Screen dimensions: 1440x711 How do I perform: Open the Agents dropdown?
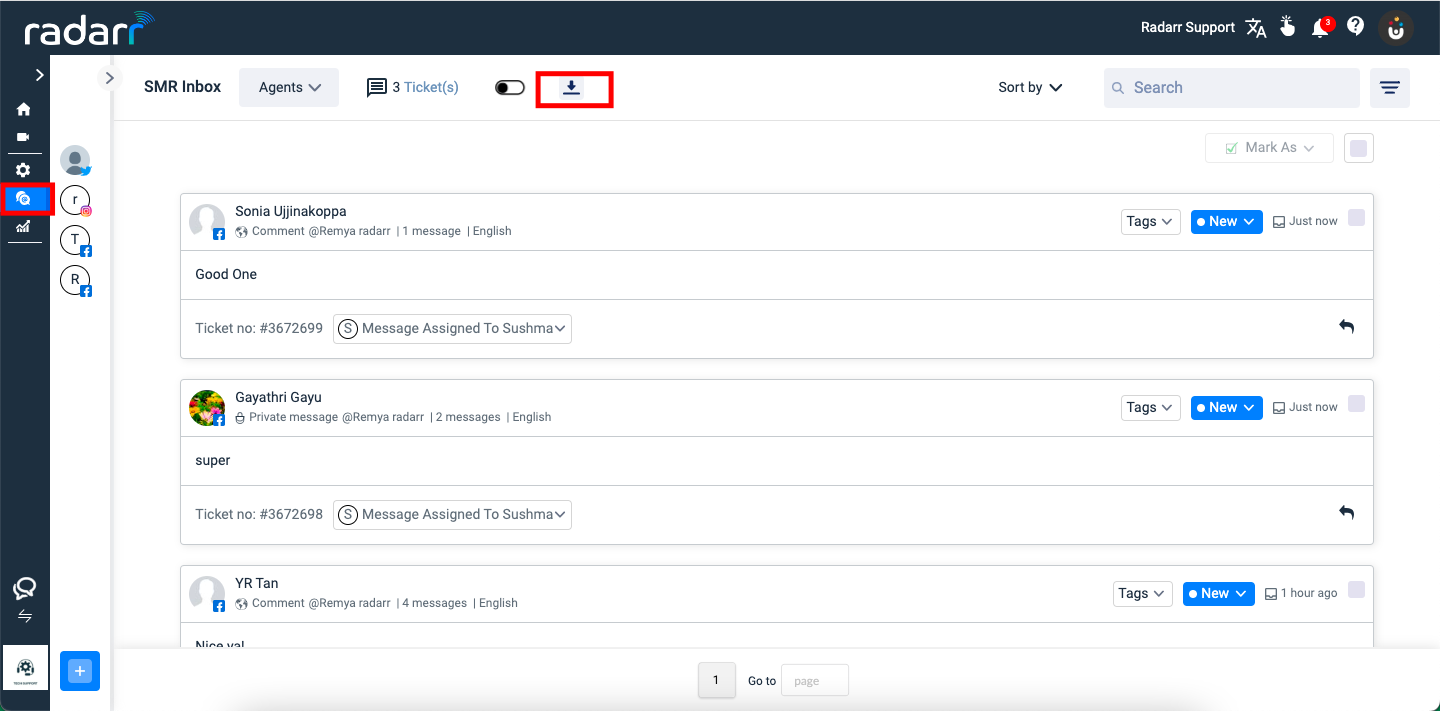click(x=288, y=87)
